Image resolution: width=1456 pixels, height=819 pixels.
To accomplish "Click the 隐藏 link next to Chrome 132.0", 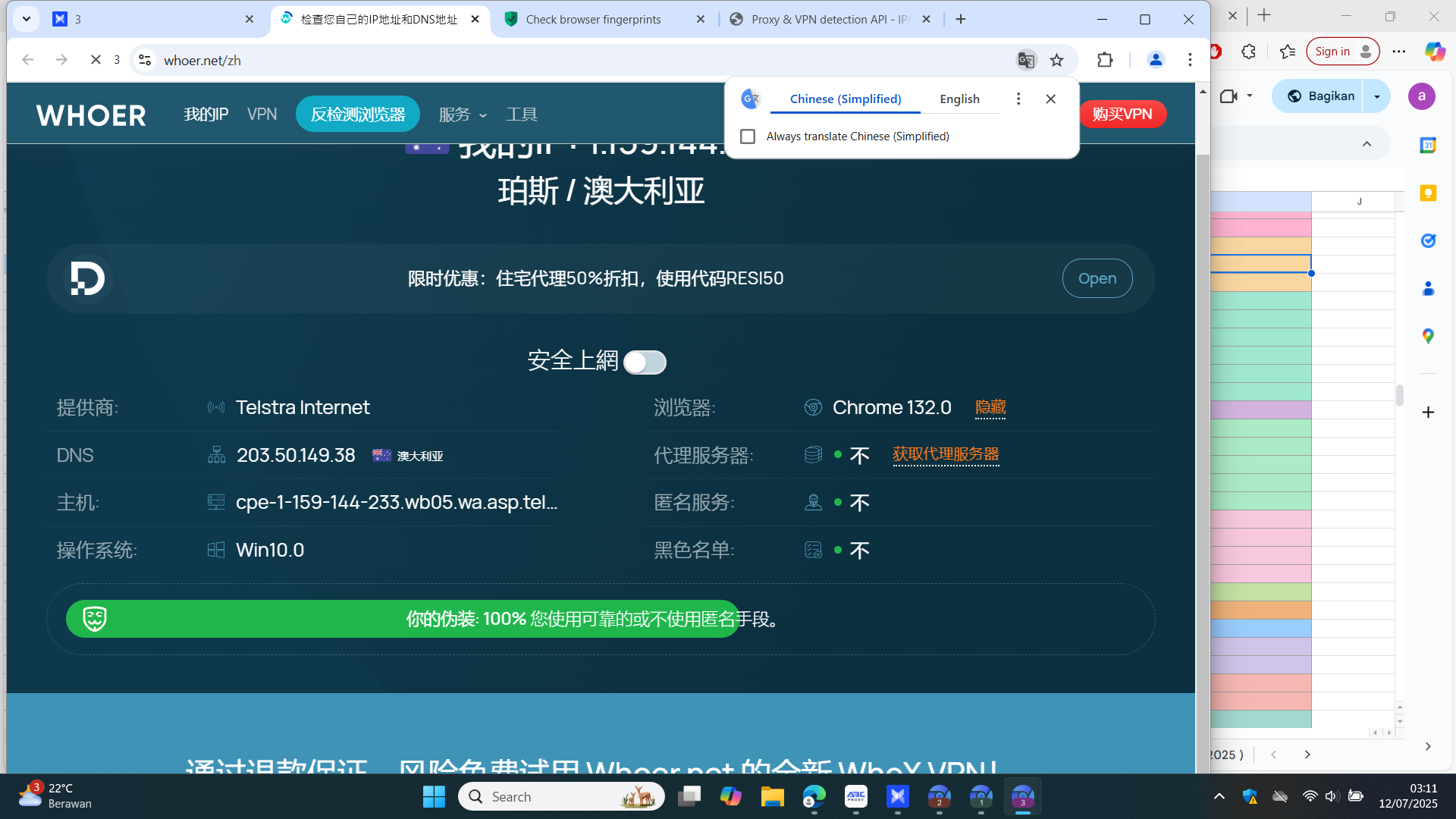I will click(x=990, y=407).
